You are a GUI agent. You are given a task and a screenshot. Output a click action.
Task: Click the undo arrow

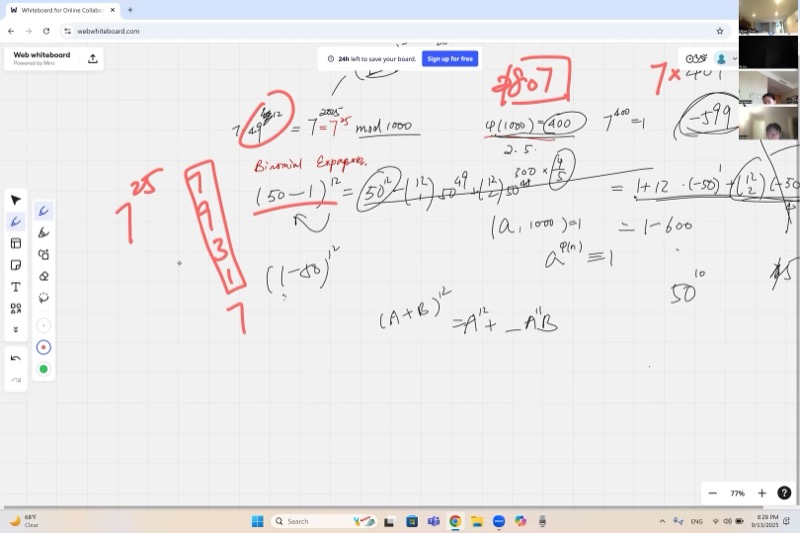click(15, 358)
